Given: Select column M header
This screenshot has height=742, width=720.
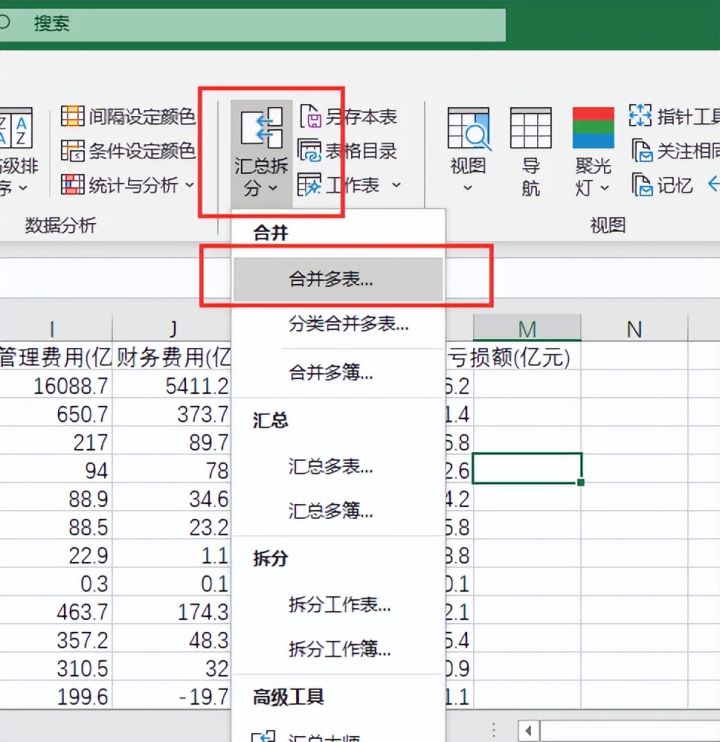Looking at the screenshot, I should point(527,328).
